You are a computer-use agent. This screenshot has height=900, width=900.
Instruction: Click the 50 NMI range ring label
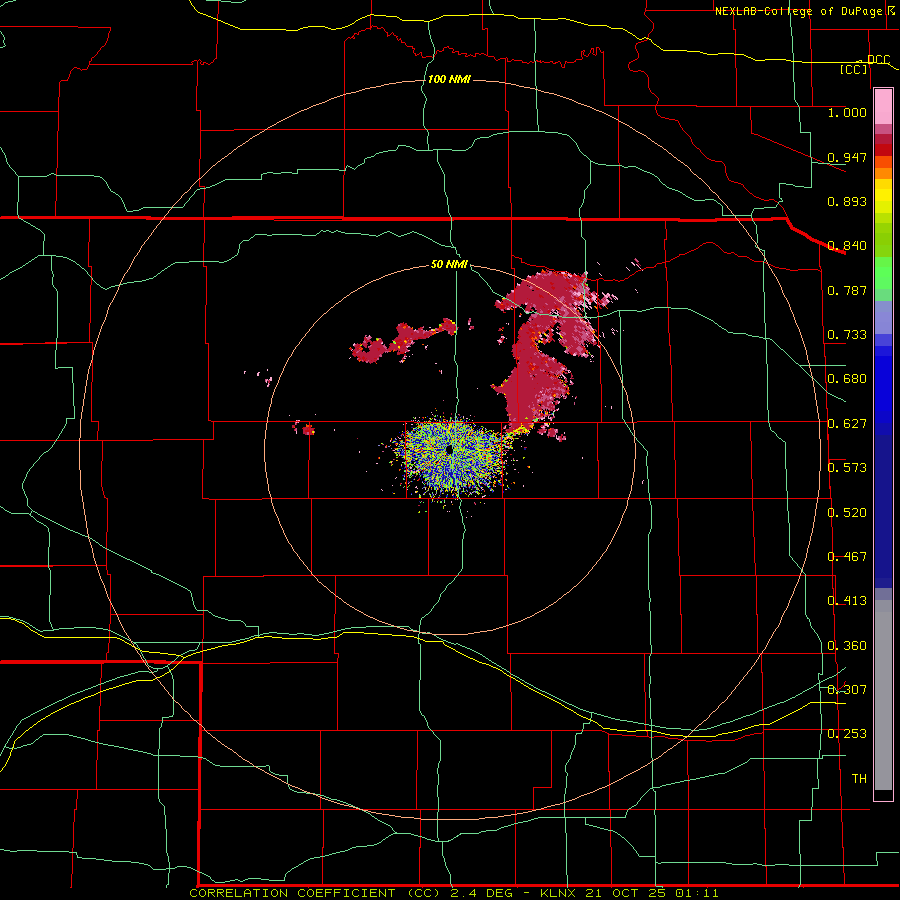click(449, 265)
